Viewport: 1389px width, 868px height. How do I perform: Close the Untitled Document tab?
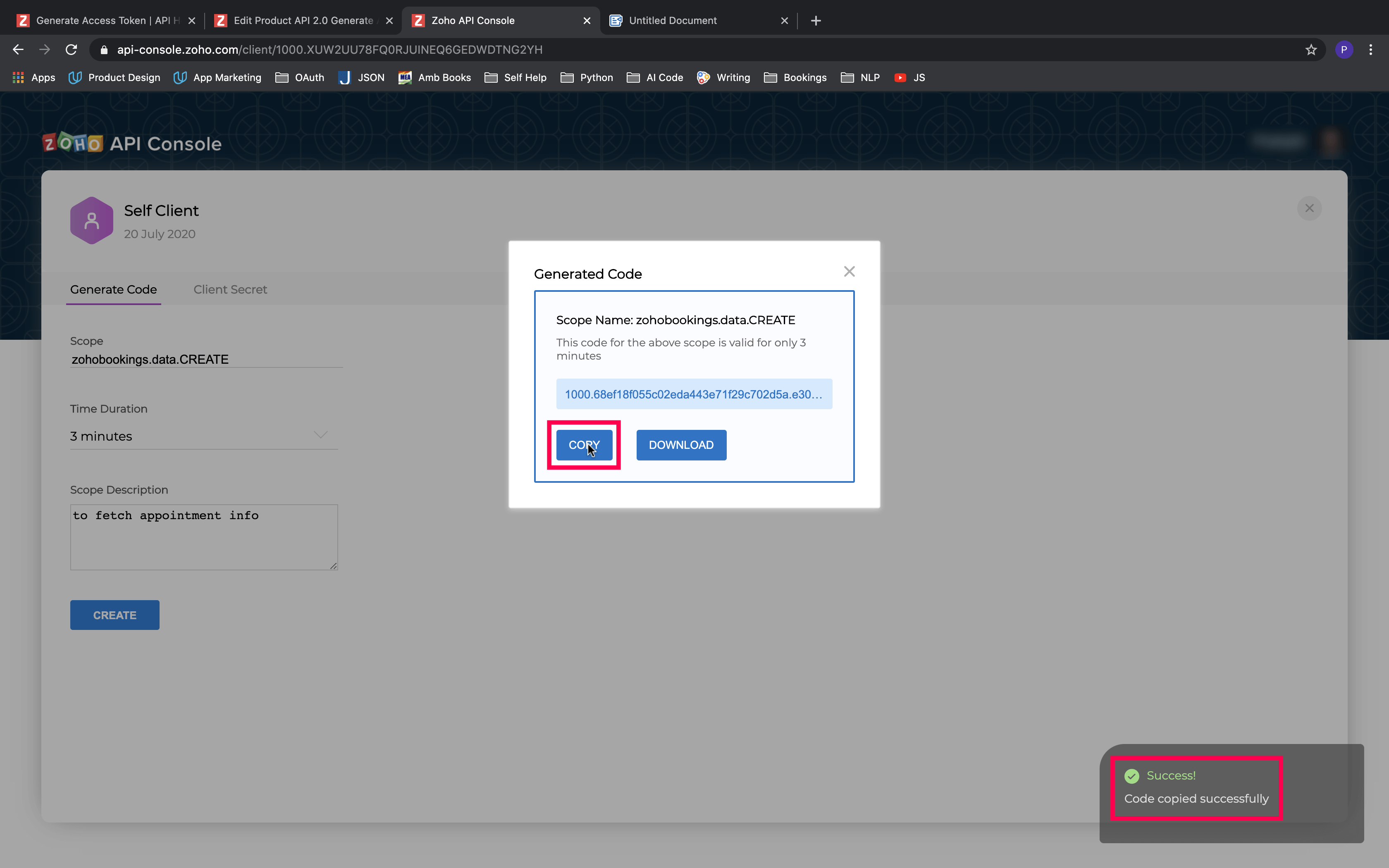pyautogui.click(x=784, y=21)
